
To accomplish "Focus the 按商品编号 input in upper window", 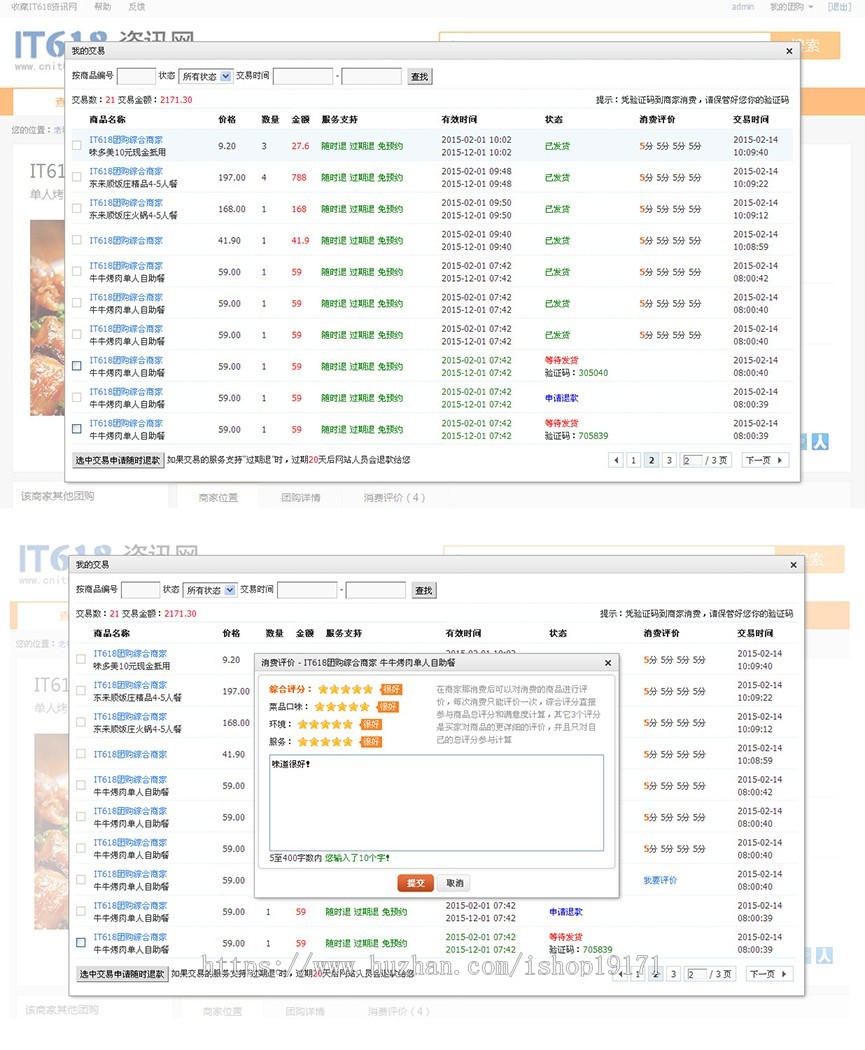I will click(x=136, y=76).
